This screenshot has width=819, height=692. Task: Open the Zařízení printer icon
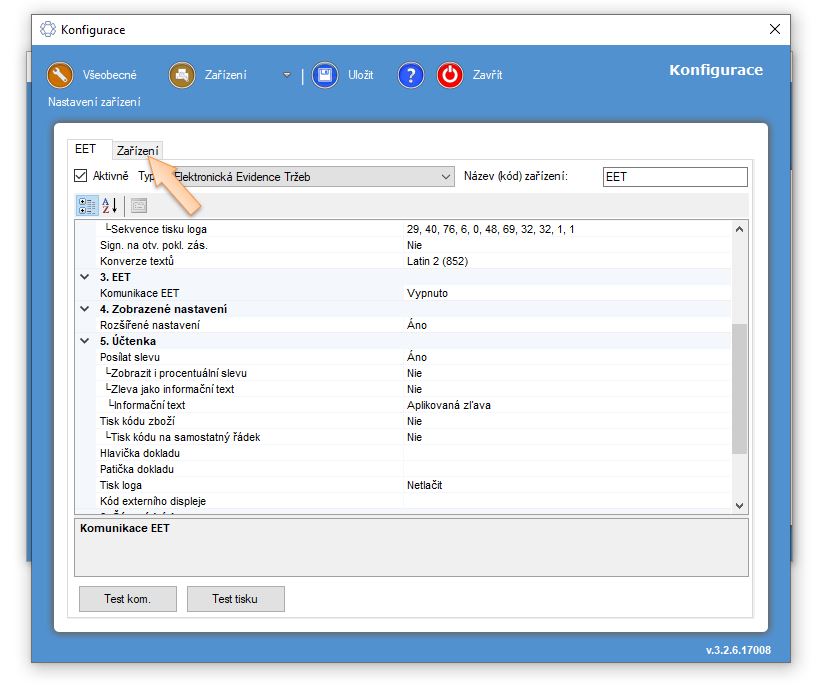181,75
